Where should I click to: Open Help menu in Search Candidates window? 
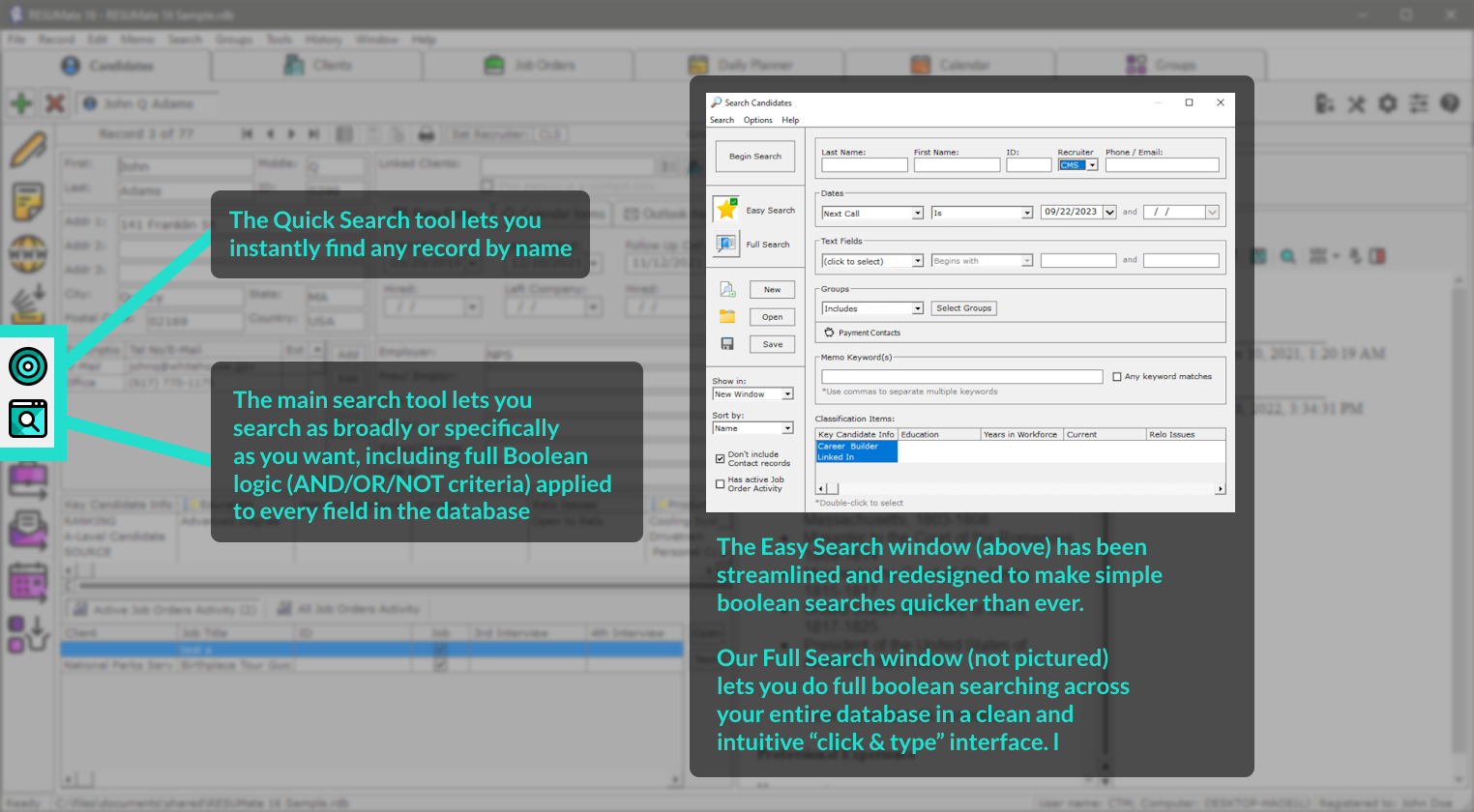click(790, 120)
